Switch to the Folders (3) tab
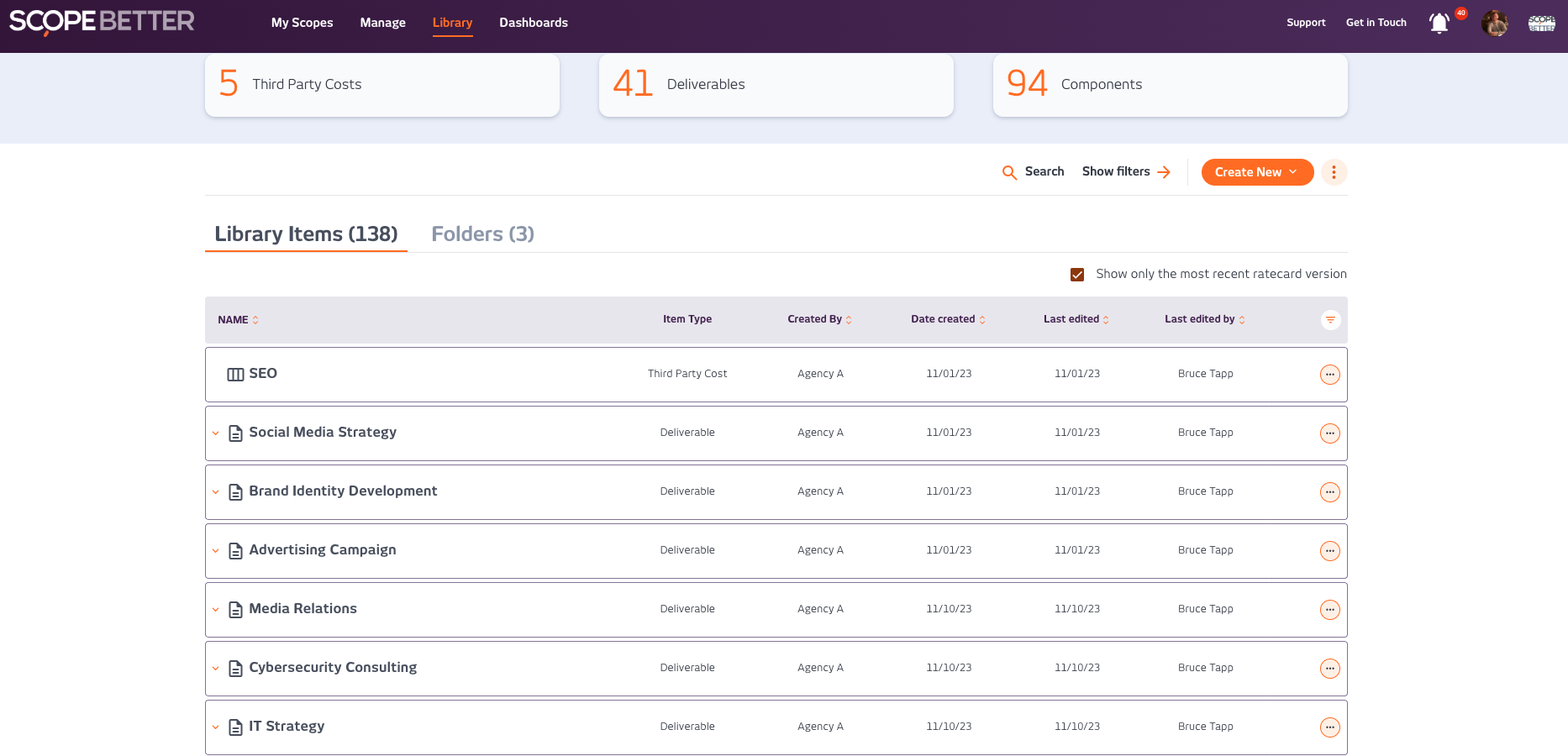Screen dimensions: 1568x756 point(482,234)
